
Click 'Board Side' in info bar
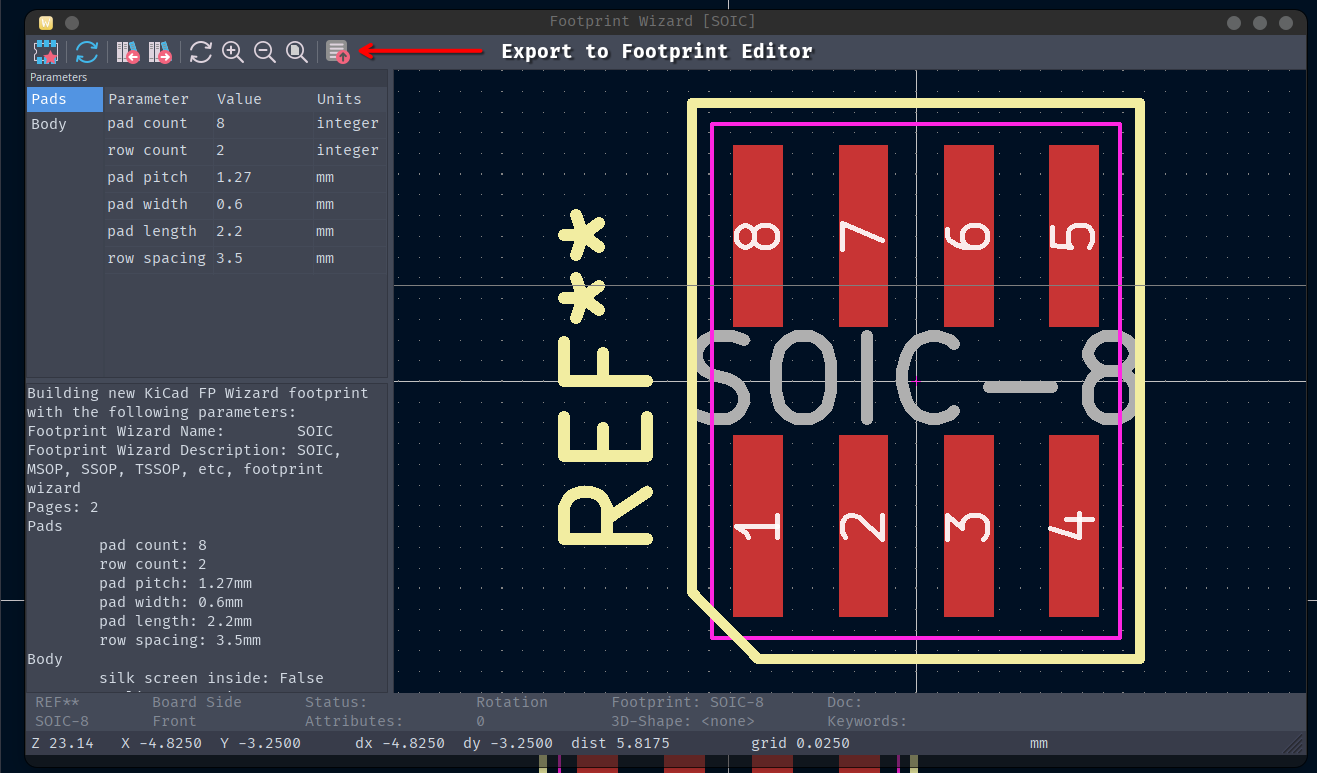click(197, 702)
